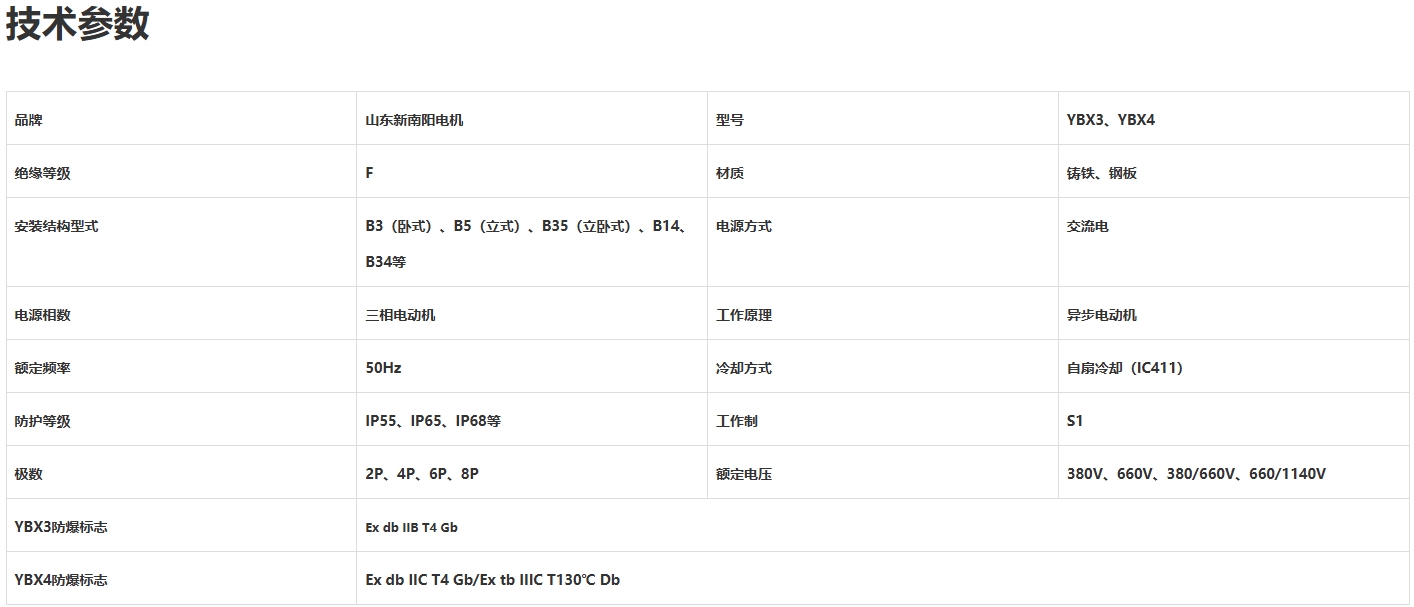Click the 三相电动机 value cell
Screen dimensions: 1414x607
(x=400, y=315)
